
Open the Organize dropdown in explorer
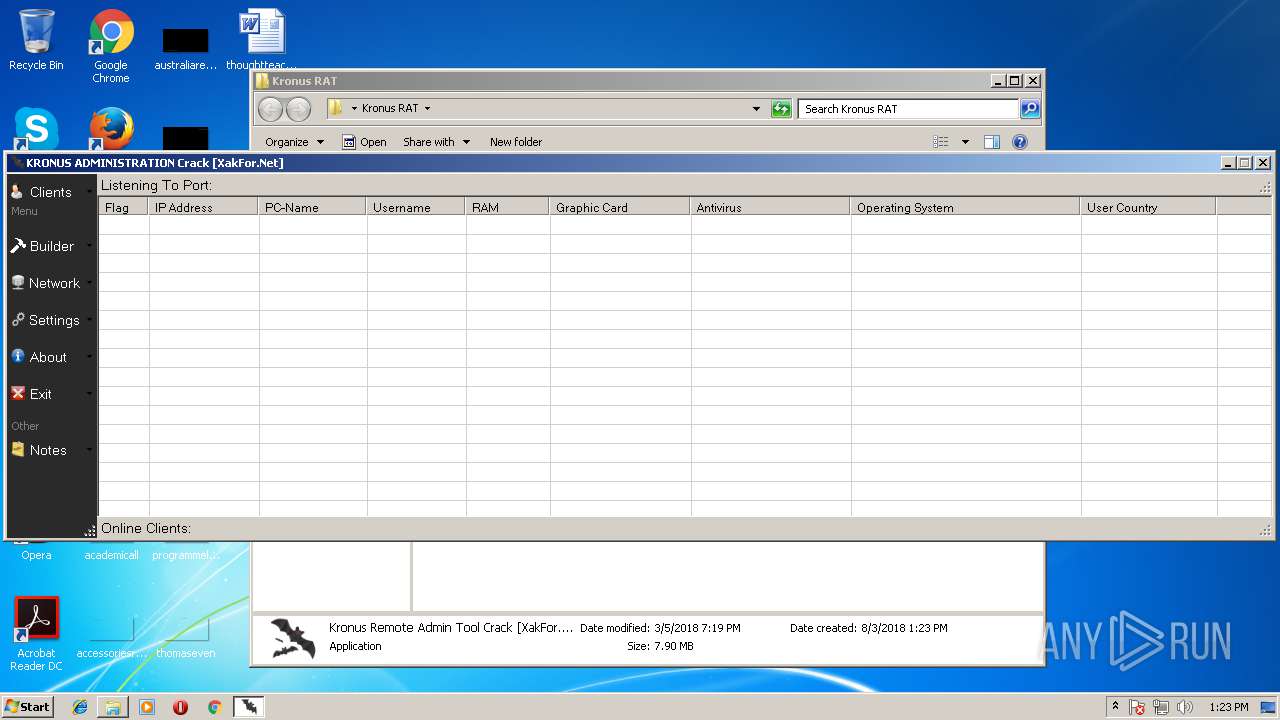[x=294, y=142]
